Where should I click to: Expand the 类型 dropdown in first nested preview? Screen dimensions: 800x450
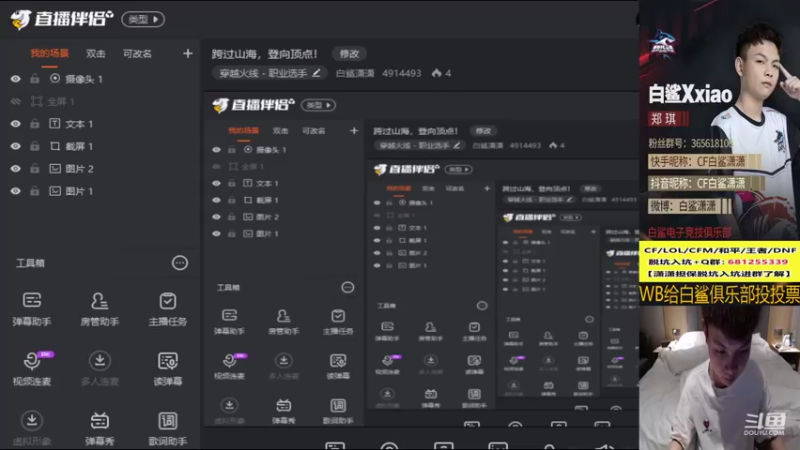(318, 105)
